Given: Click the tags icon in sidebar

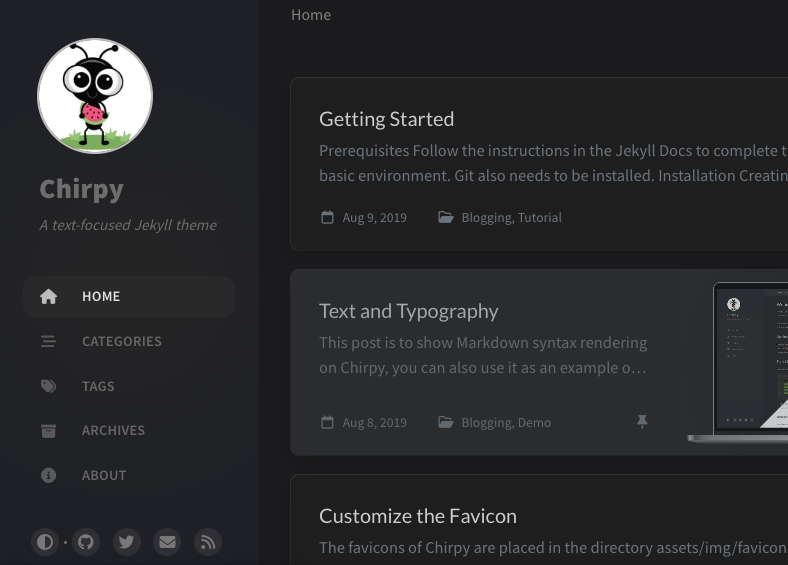Looking at the screenshot, I should click(48, 386).
